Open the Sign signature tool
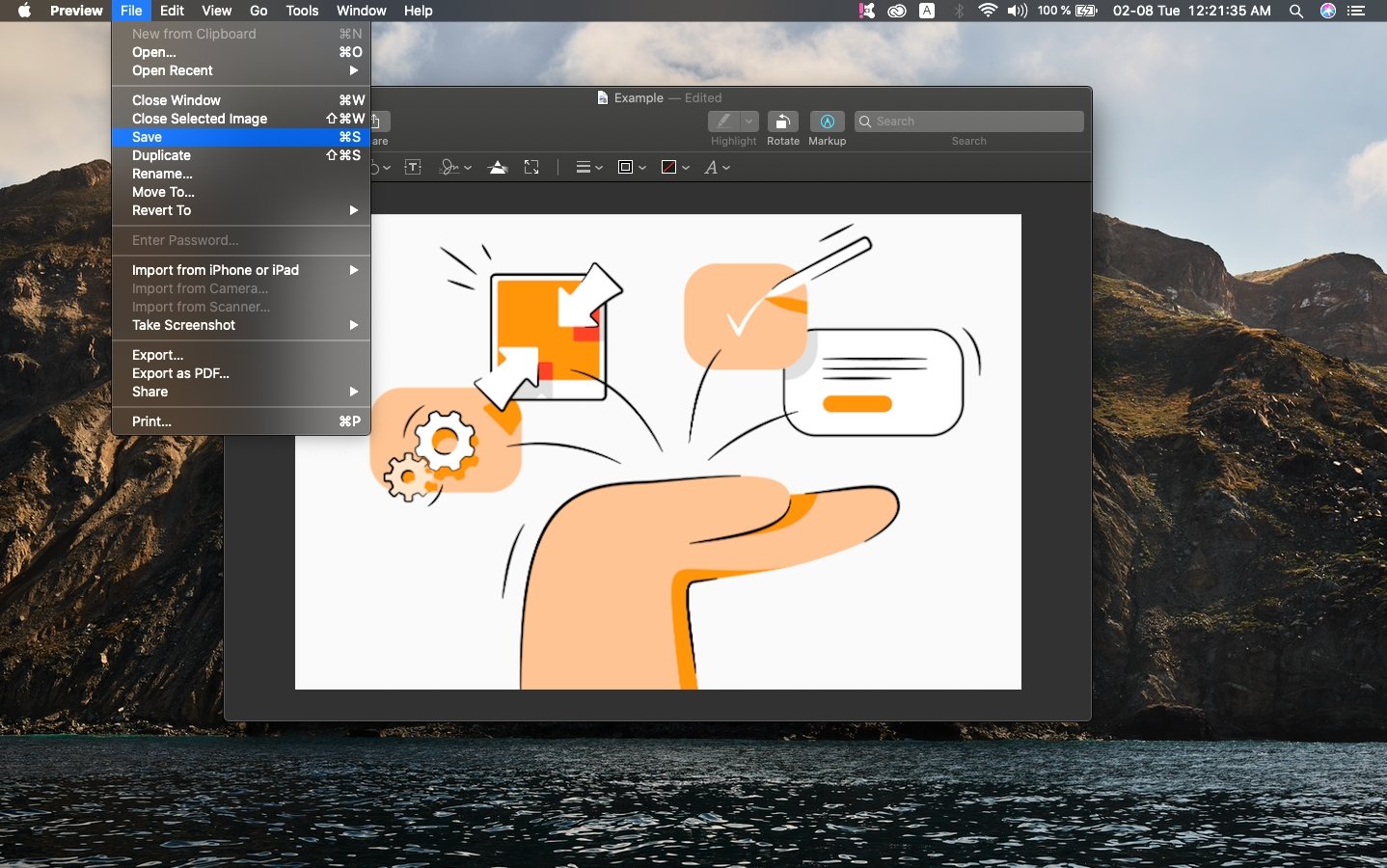 (455, 167)
